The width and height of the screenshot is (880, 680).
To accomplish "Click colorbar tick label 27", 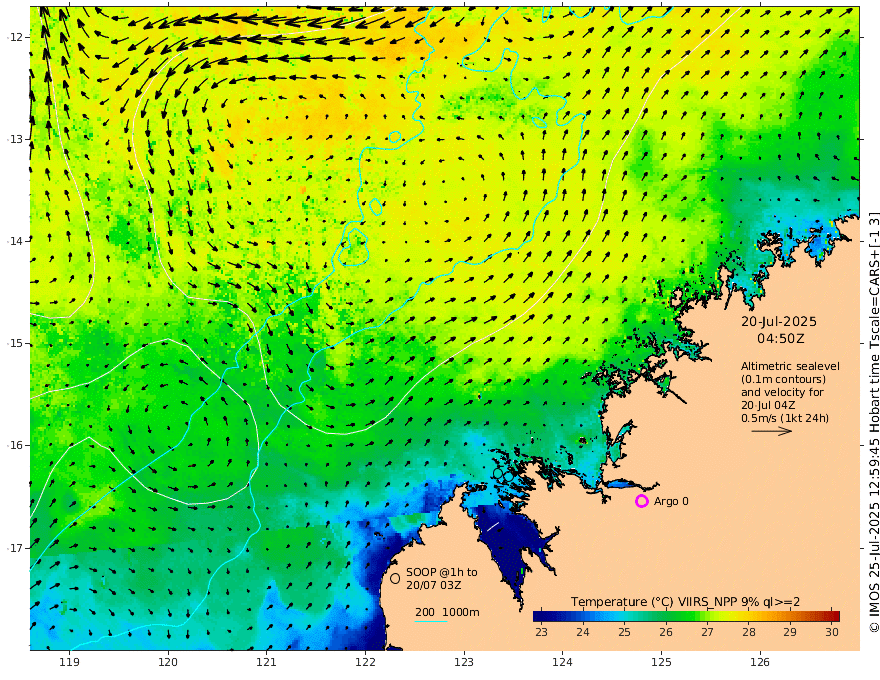I will [x=707, y=632].
